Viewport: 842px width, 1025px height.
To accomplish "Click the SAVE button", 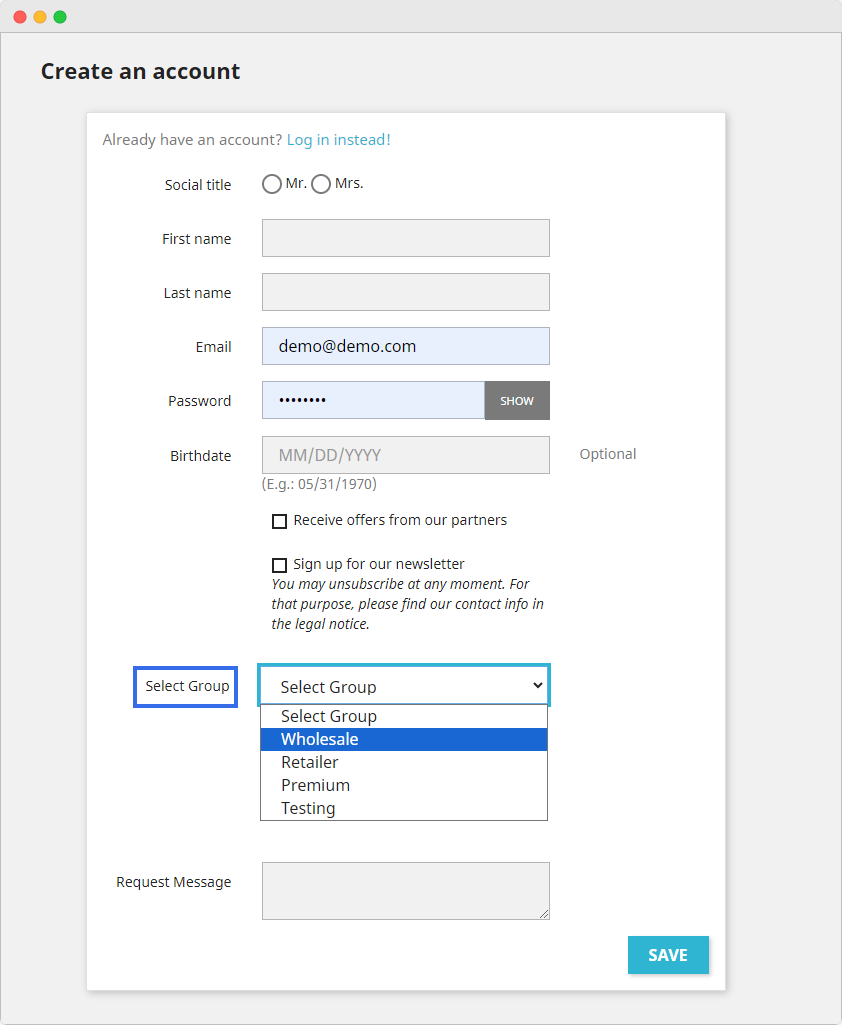I will tap(668, 955).
